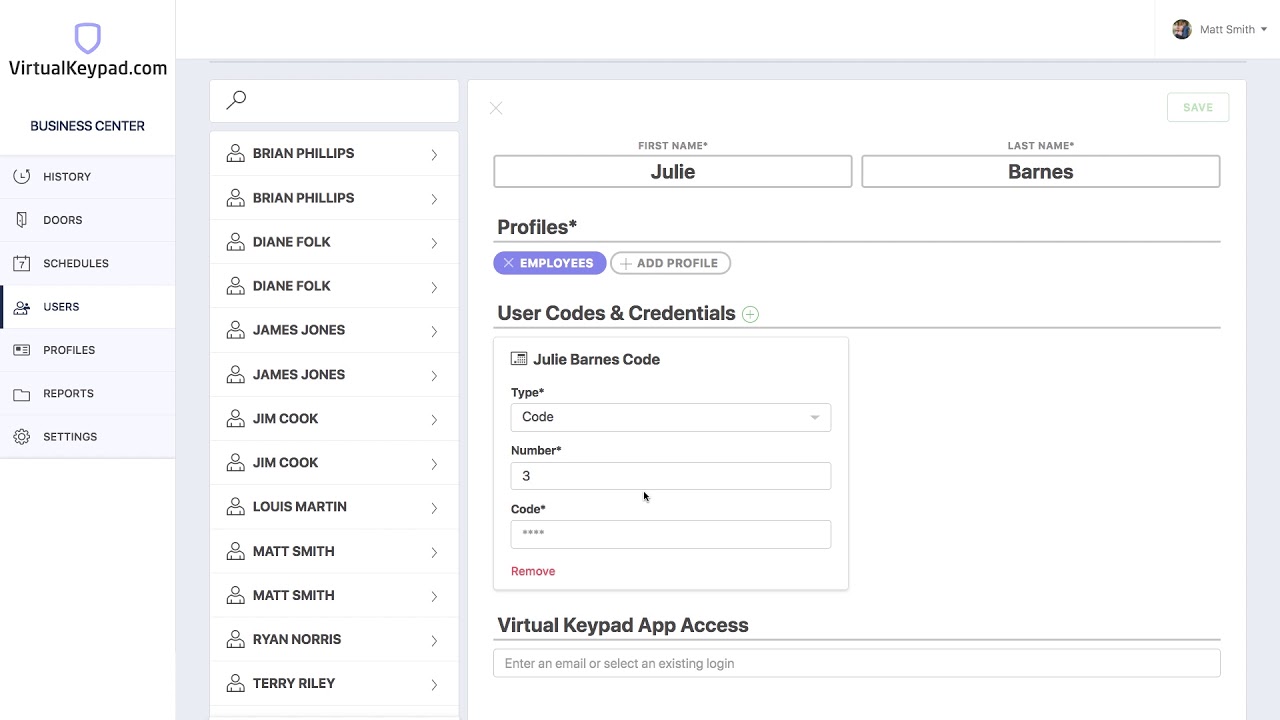The height and width of the screenshot is (720, 1280).
Task: Expand the Matt Smith account menu
Action: [1263, 30]
